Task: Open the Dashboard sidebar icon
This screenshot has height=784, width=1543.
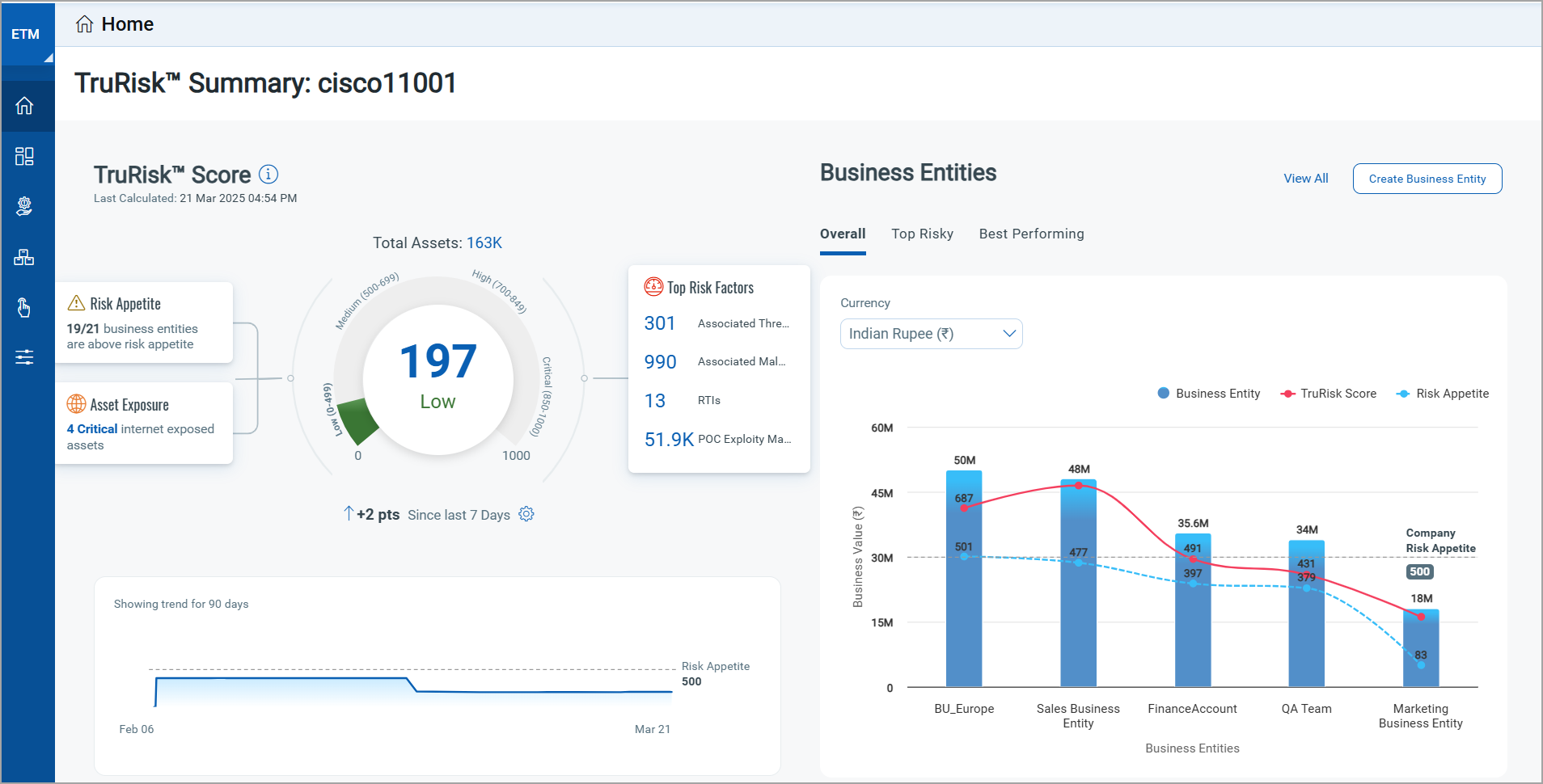Action: (24, 156)
